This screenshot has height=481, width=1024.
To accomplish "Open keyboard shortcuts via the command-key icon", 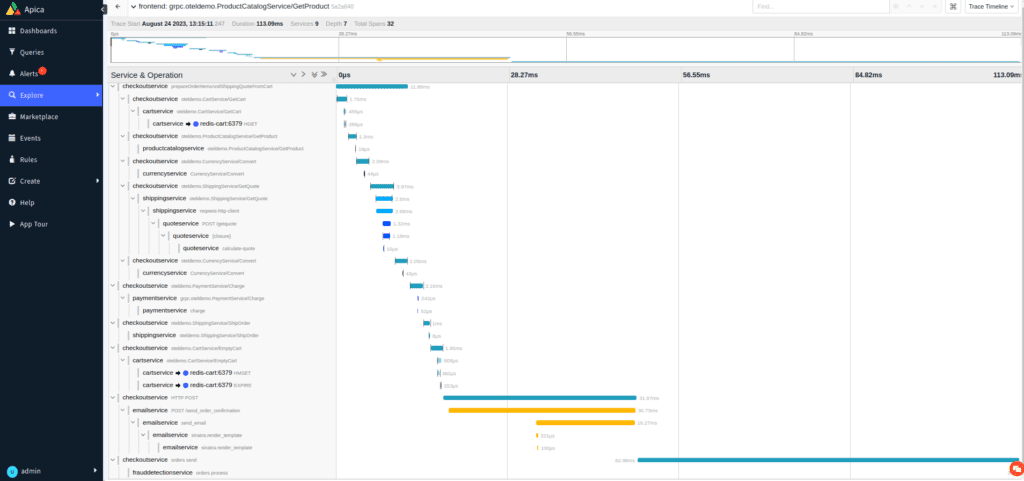I will point(951,6).
